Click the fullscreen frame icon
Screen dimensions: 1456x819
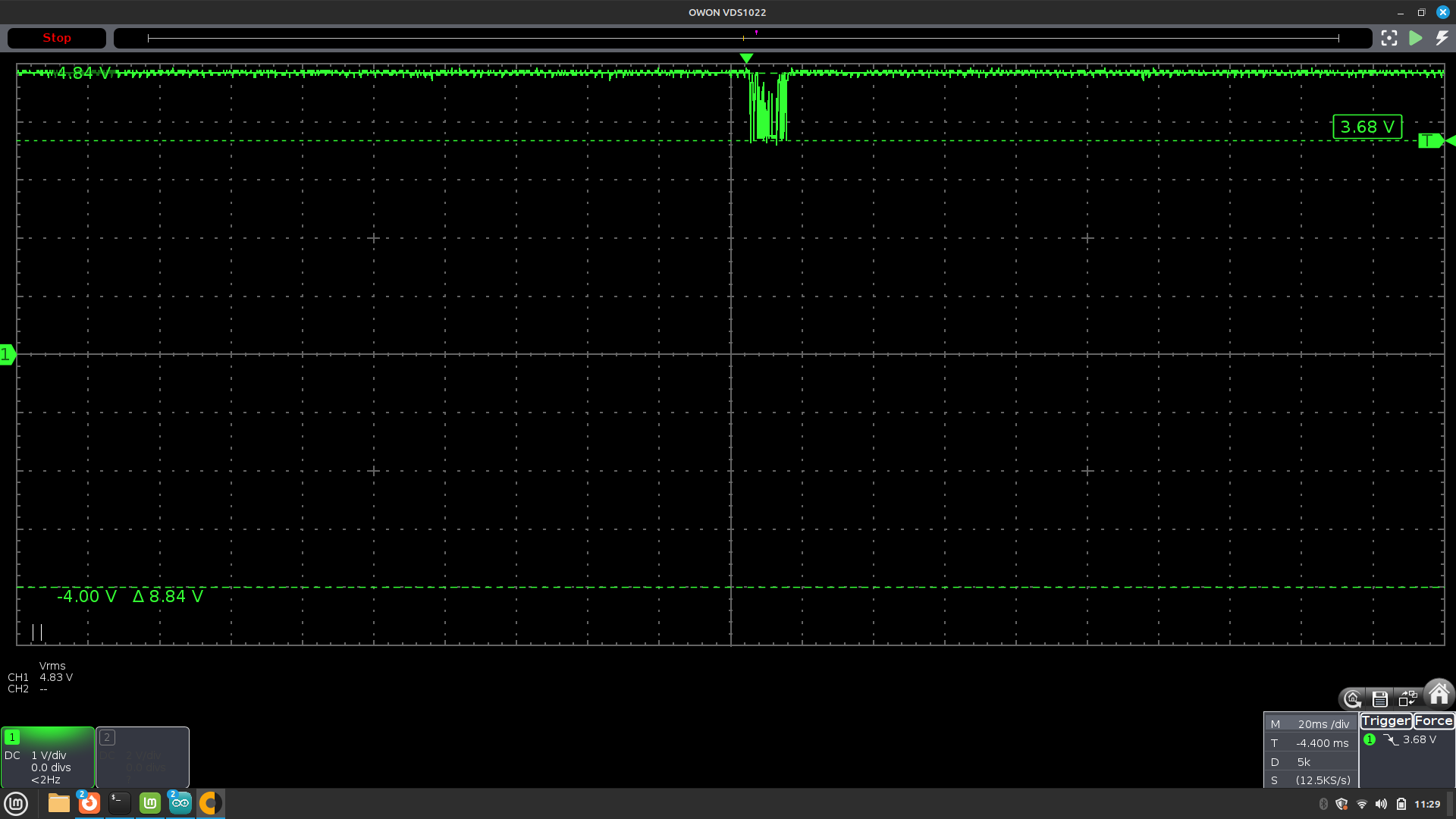point(1389,38)
